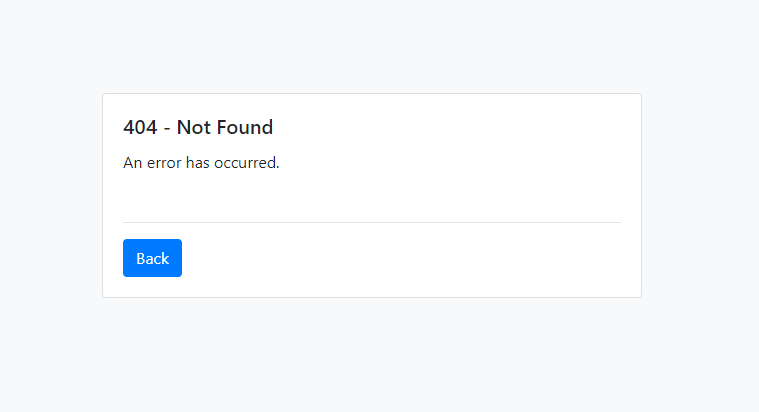This screenshot has height=412, width=759.
Task: Click the word "error" in the message
Action: pos(164,163)
